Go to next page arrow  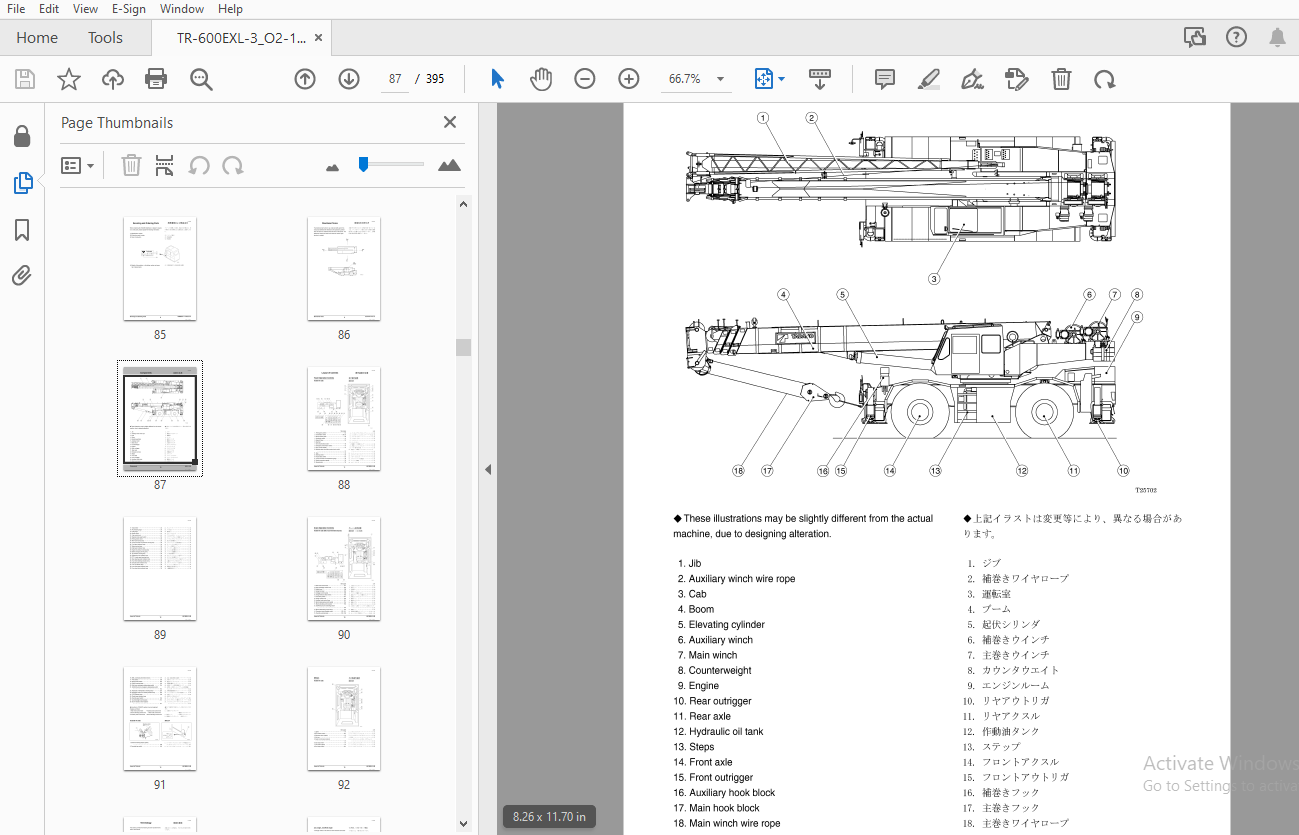(x=349, y=79)
